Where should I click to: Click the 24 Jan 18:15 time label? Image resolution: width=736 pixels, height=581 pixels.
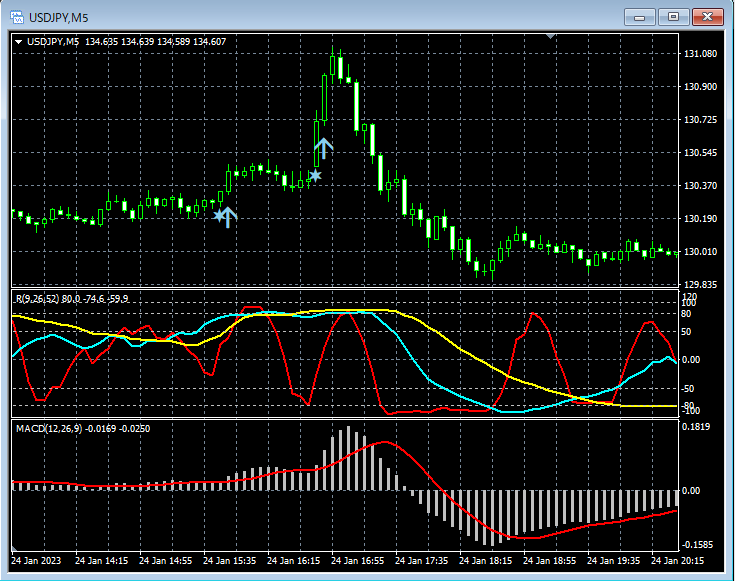[x=485, y=560]
